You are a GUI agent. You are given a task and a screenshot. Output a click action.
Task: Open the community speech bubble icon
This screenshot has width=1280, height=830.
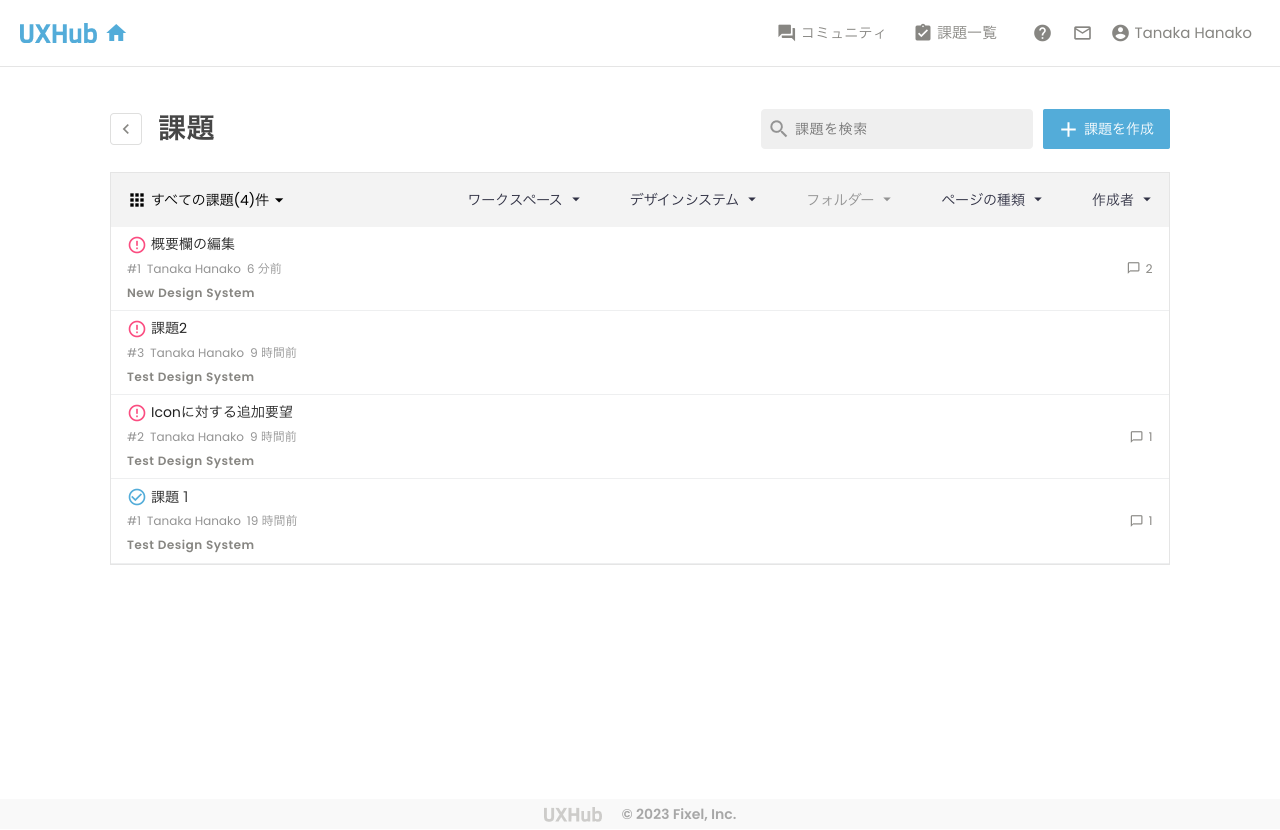click(x=784, y=32)
